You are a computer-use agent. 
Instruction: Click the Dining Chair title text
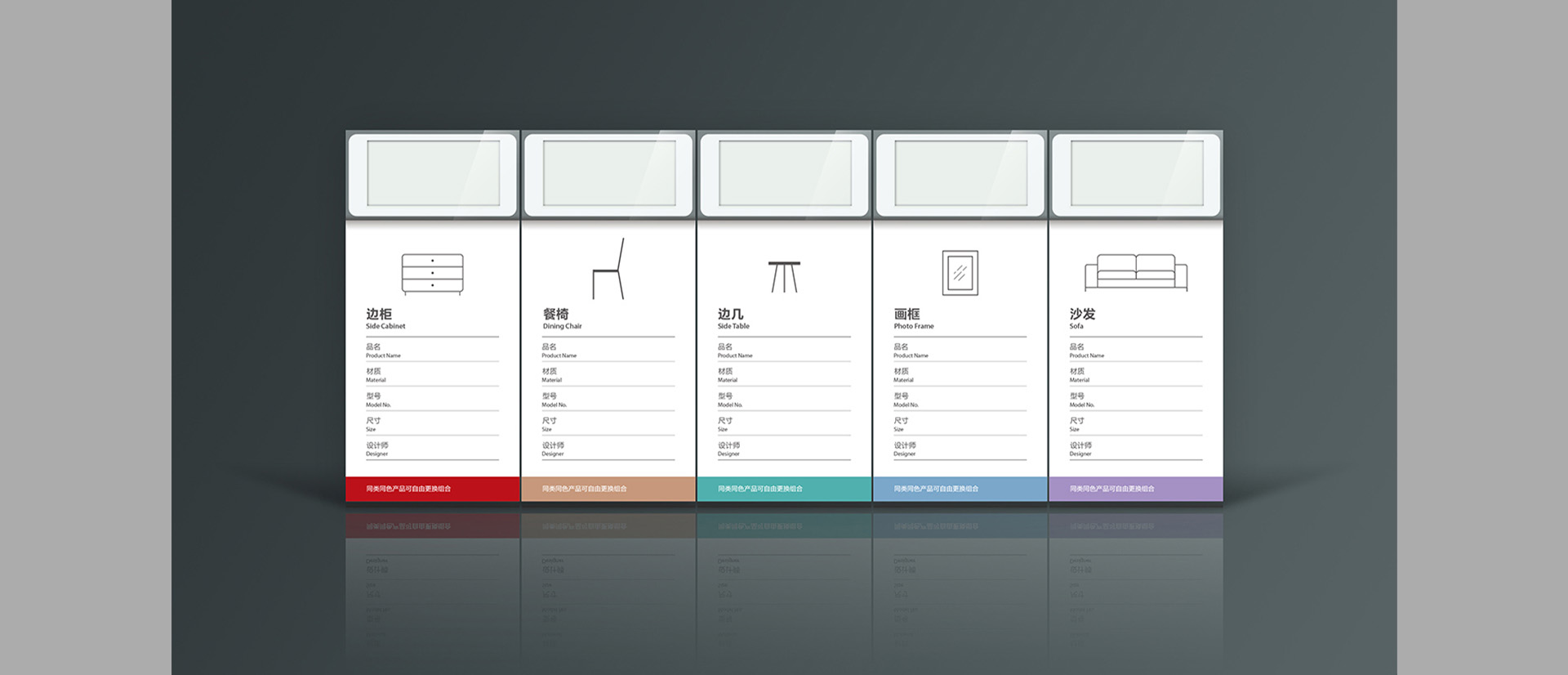[x=562, y=319]
